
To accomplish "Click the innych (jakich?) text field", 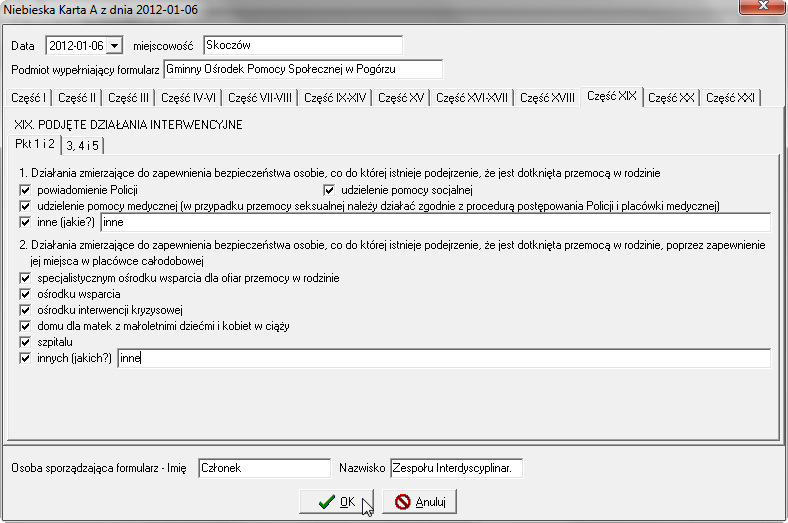I will pyautogui.click(x=444, y=358).
